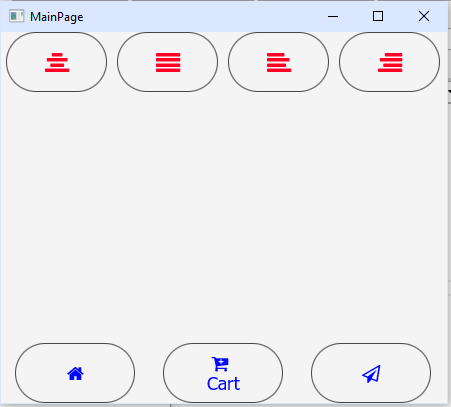
Task: Open the blue home icon button
Action: point(75,373)
